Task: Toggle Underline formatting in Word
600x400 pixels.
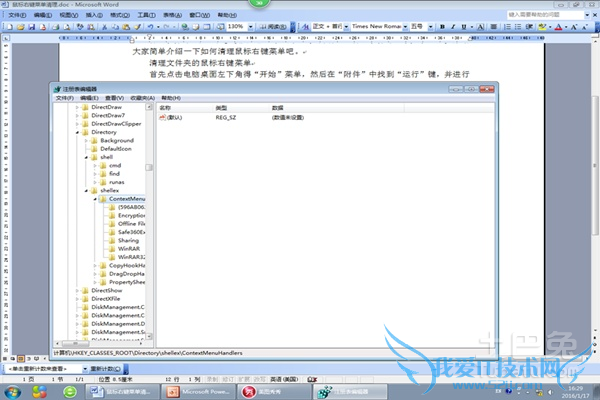Action: coord(464,27)
